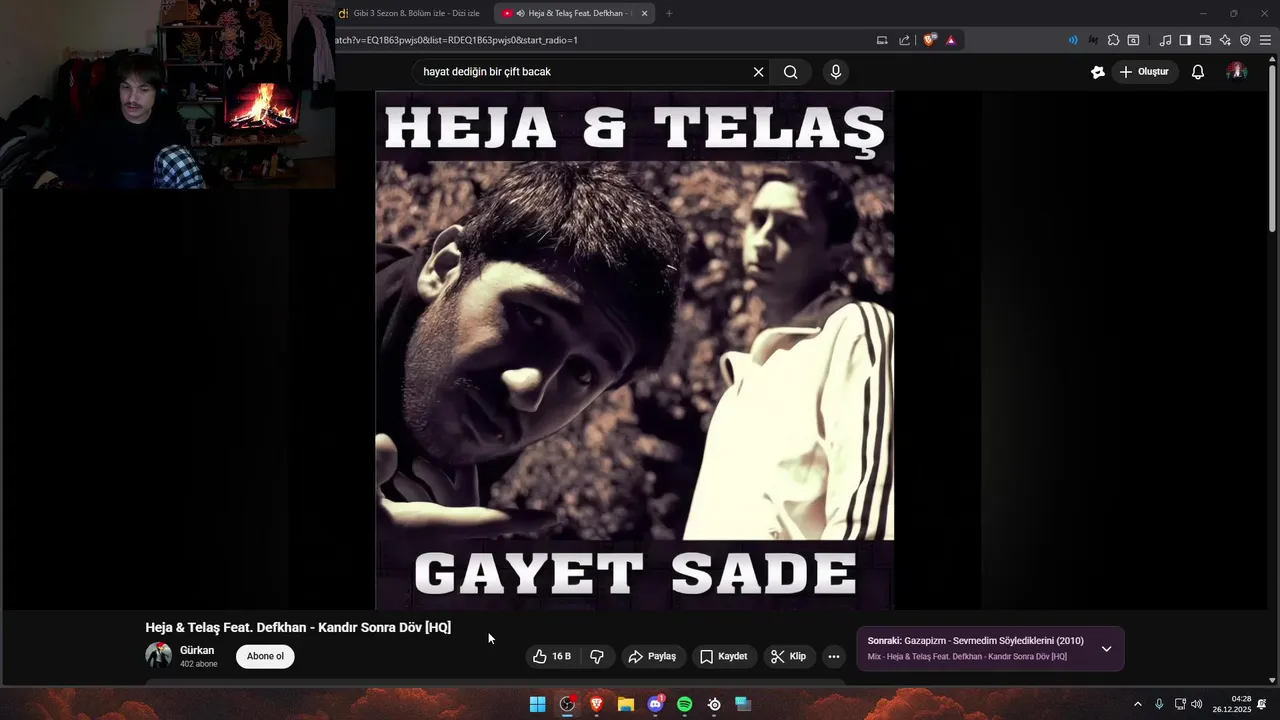Open the SteelSeries icon in the taskbar
The height and width of the screenshot is (720, 1280).
click(714, 704)
